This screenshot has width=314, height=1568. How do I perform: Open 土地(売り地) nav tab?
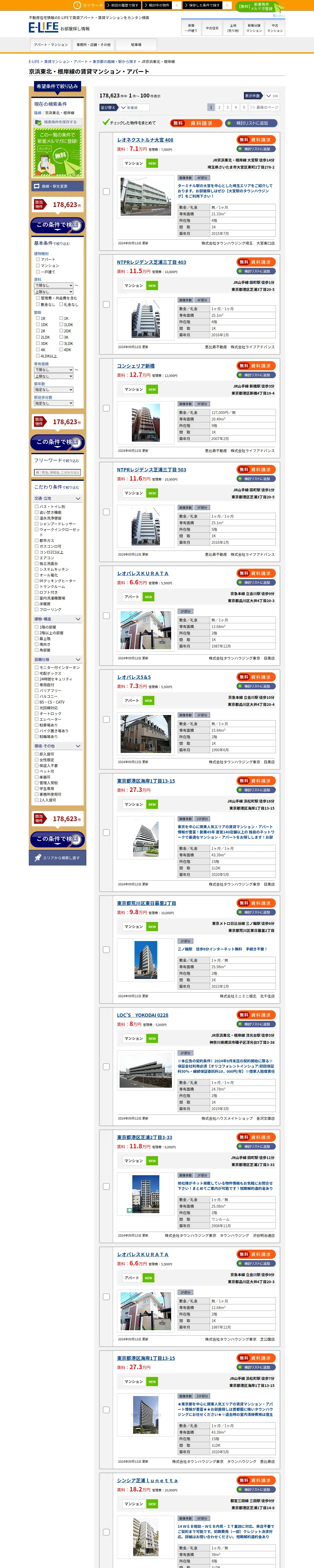click(x=233, y=28)
